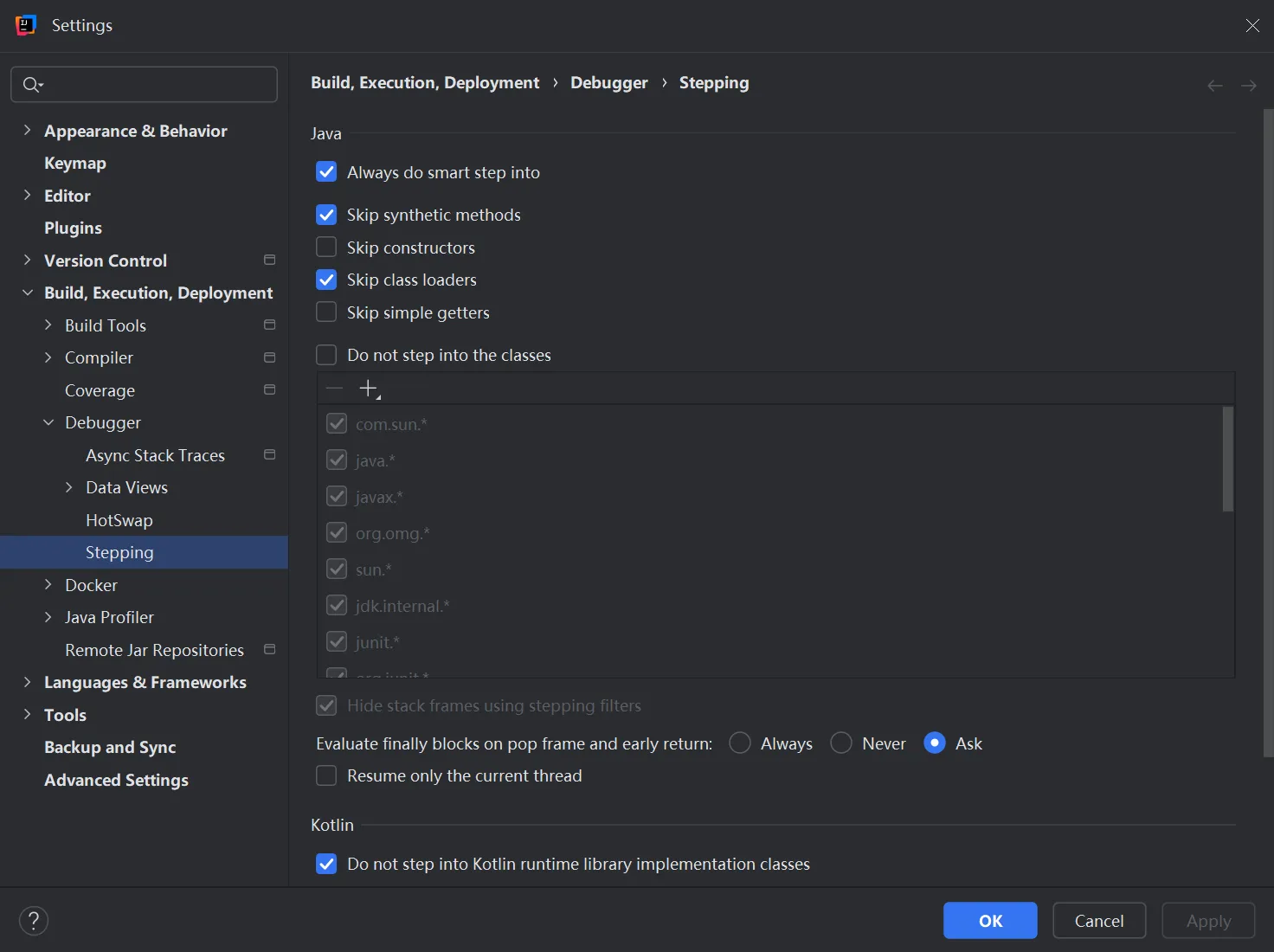This screenshot has height=952, width=1274.
Task: Click the forward navigation arrow icon
Action: click(1248, 86)
